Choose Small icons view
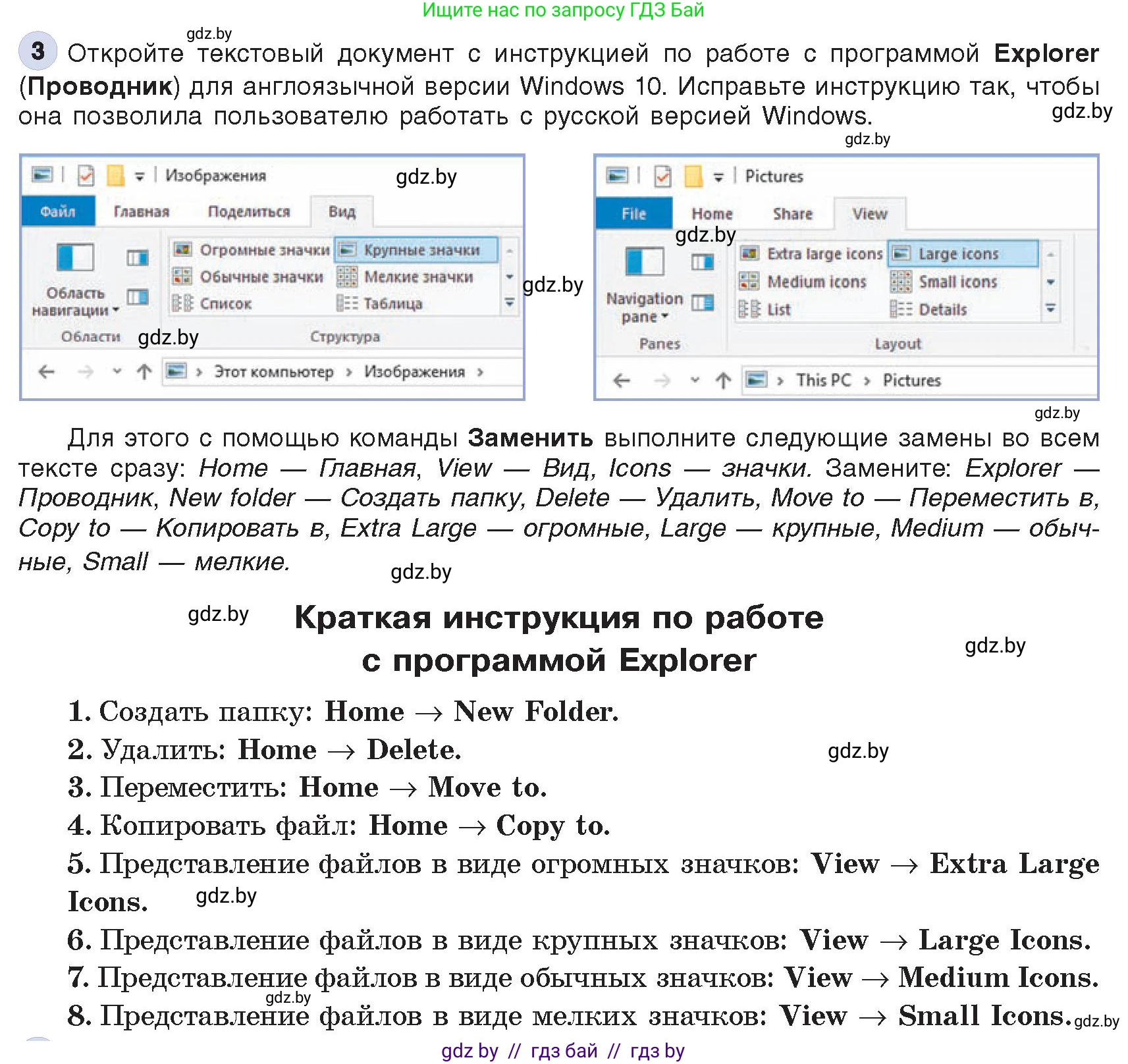Image resolution: width=1128 pixels, height=1064 pixels. pyautogui.click(x=946, y=282)
